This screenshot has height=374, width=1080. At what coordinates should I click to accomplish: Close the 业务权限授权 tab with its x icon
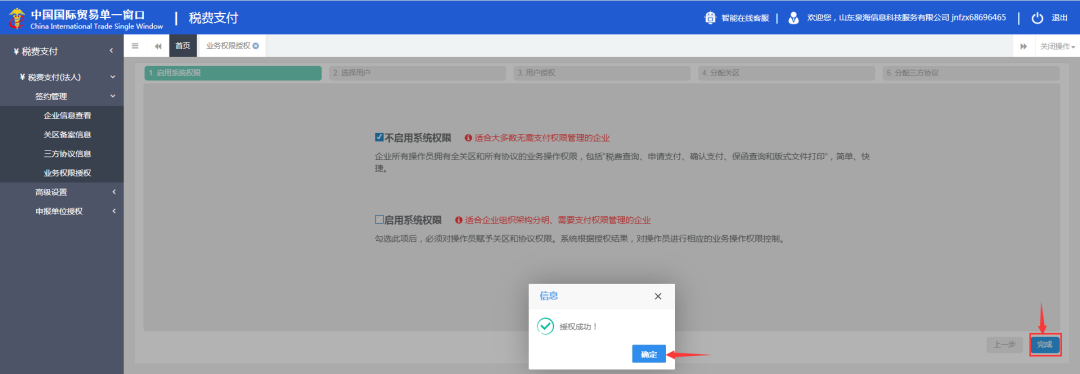[256, 45]
